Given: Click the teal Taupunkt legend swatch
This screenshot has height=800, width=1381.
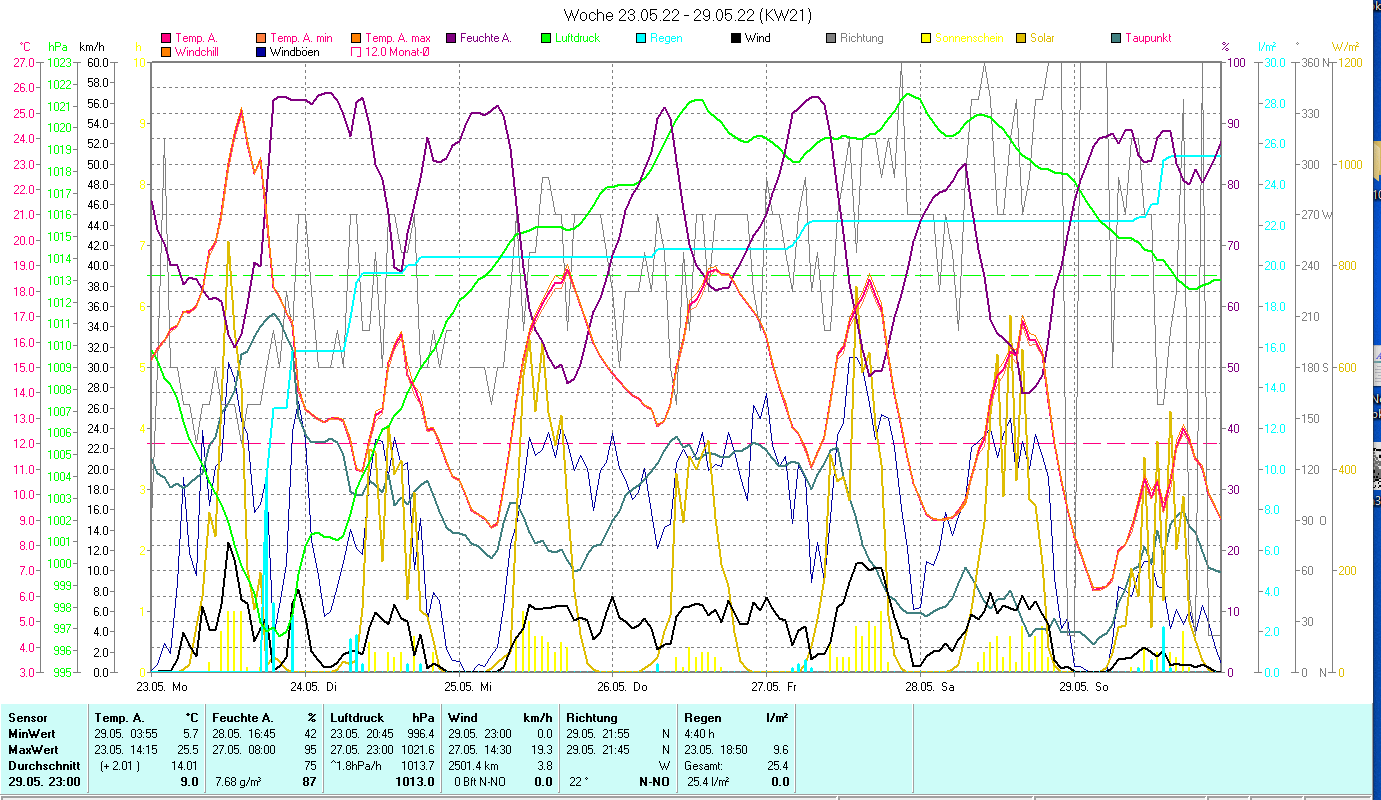Looking at the screenshot, I should (x=1116, y=38).
